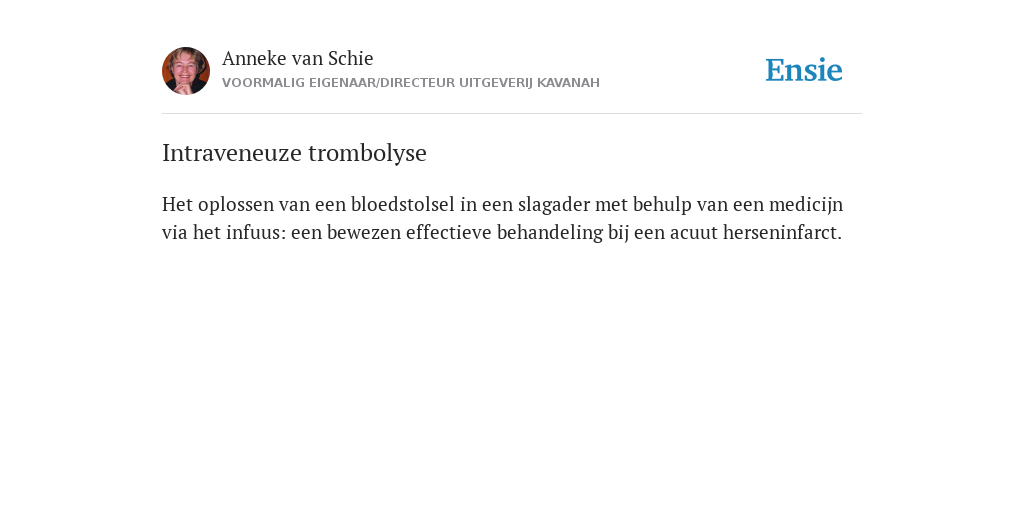The image size is (1024, 512).
Task: Open the Ensie logo link
Action: (x=804, y=70)
